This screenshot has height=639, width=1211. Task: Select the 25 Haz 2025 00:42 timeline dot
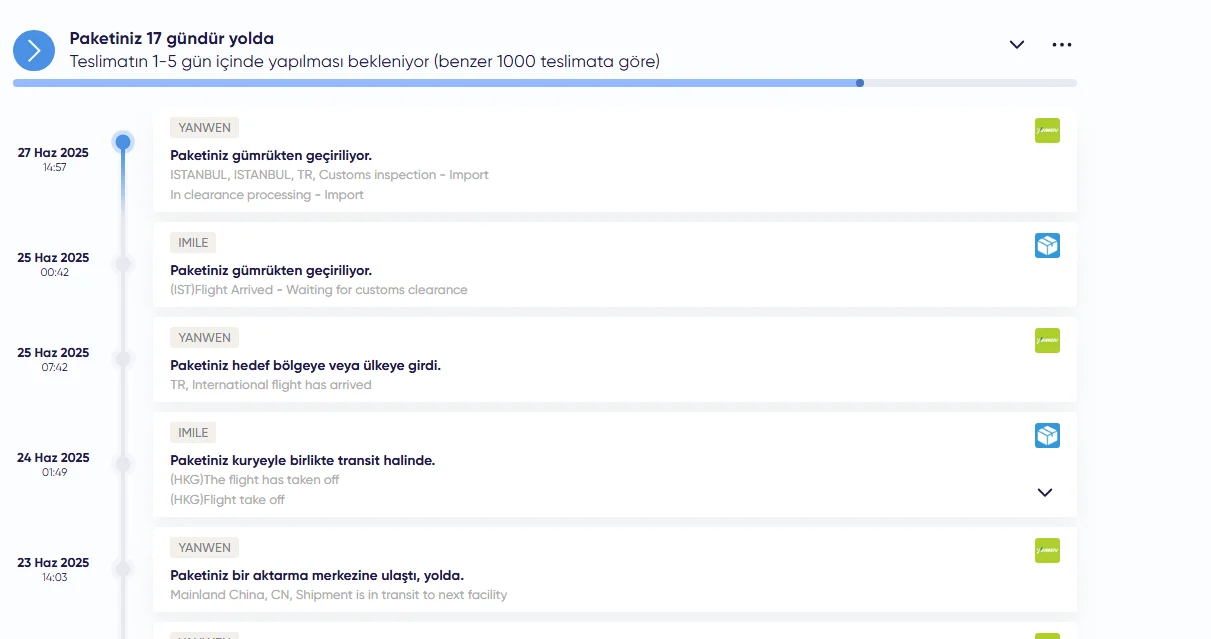coord(122,264)
